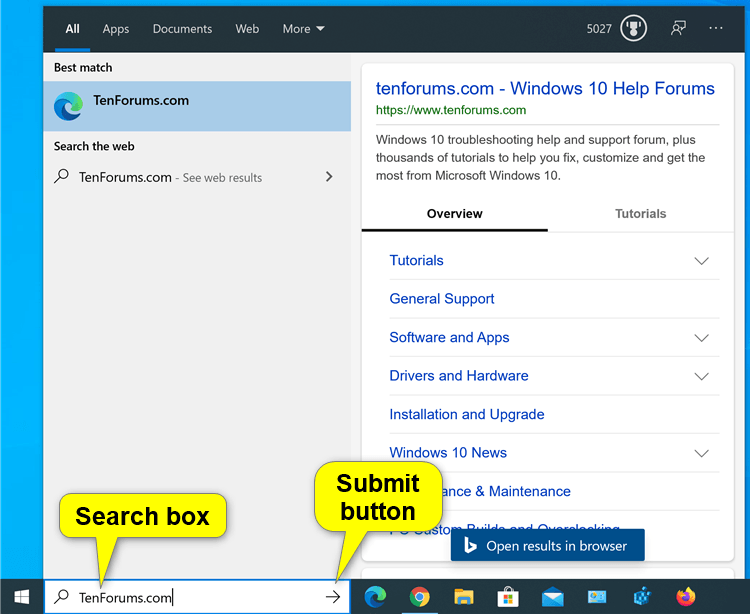Expand Drivers and Hardware chevron
Viewport: 750px width, 614px height.
point(701,376)
